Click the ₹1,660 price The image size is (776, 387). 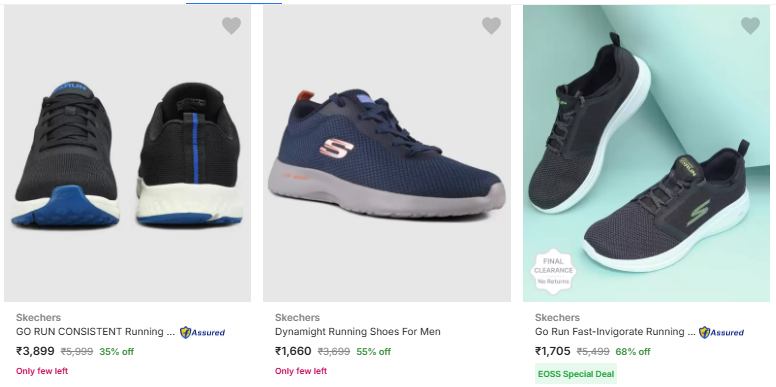coord(293,351)
